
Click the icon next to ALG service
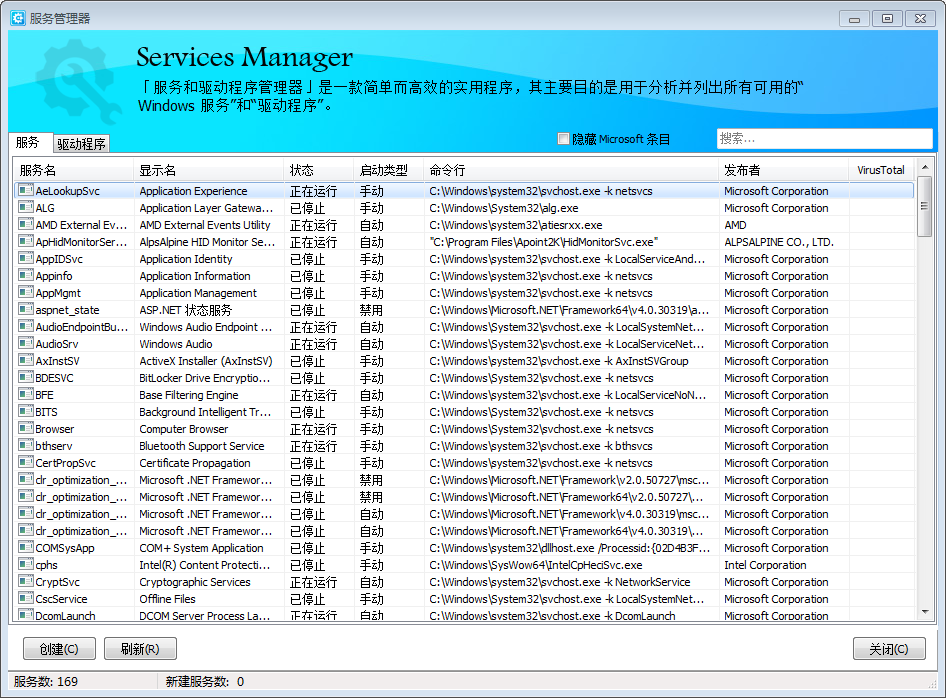(x=26, y=208)
